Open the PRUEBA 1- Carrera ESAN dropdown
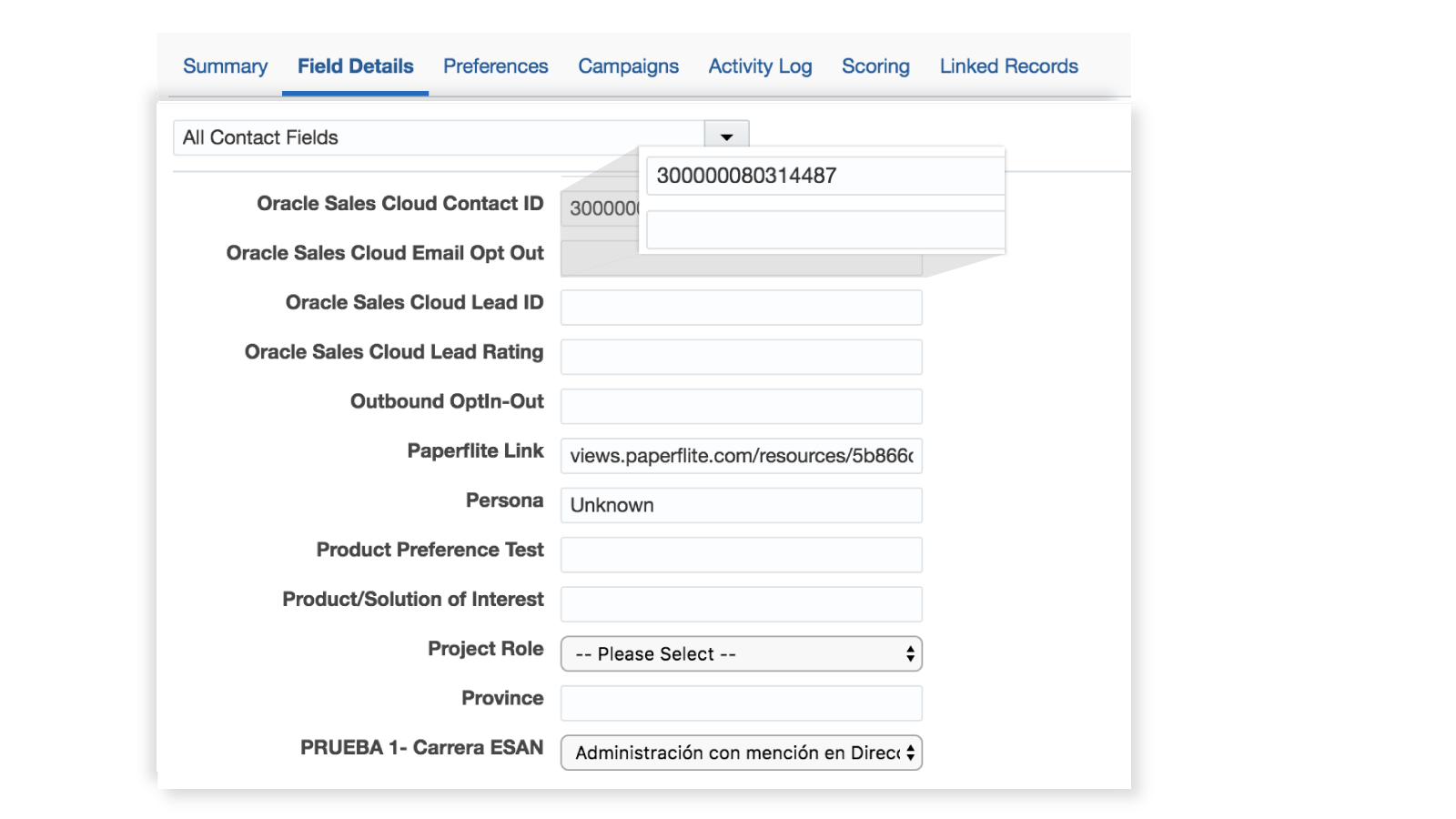The image size is (1456, 819). point(741,753)
